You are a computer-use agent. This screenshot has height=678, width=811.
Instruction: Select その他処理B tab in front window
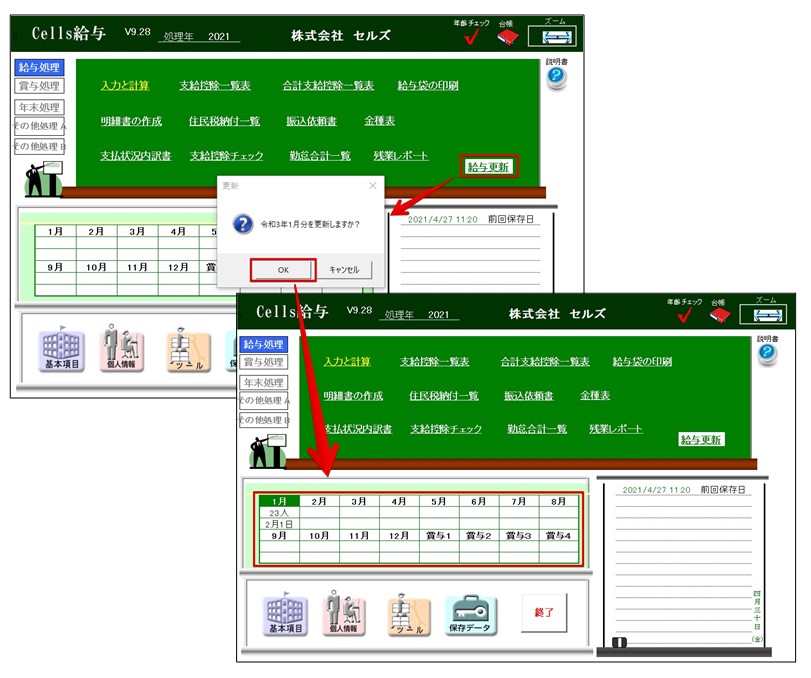coord(264,420)
